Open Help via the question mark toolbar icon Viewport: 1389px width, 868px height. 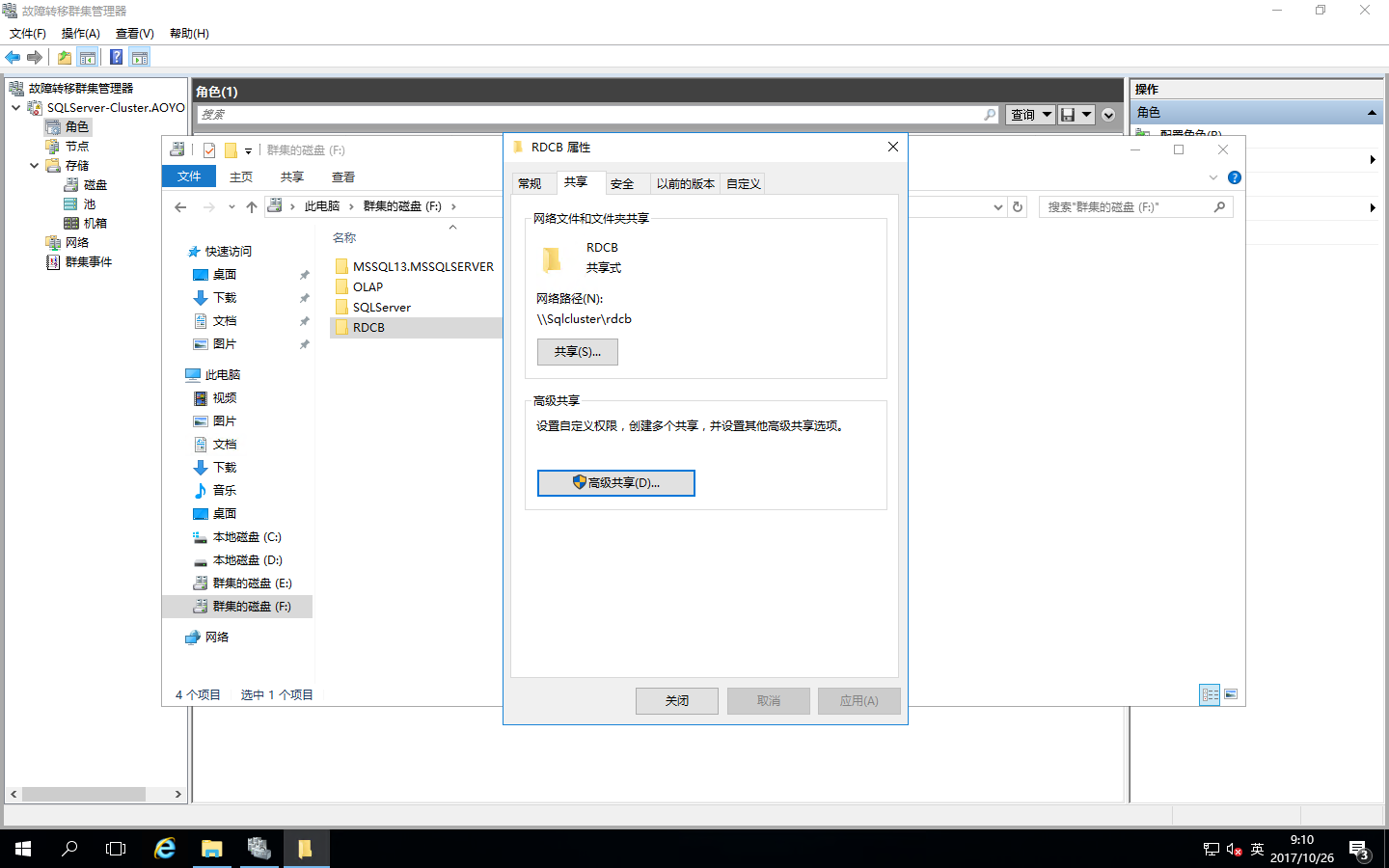116,58
